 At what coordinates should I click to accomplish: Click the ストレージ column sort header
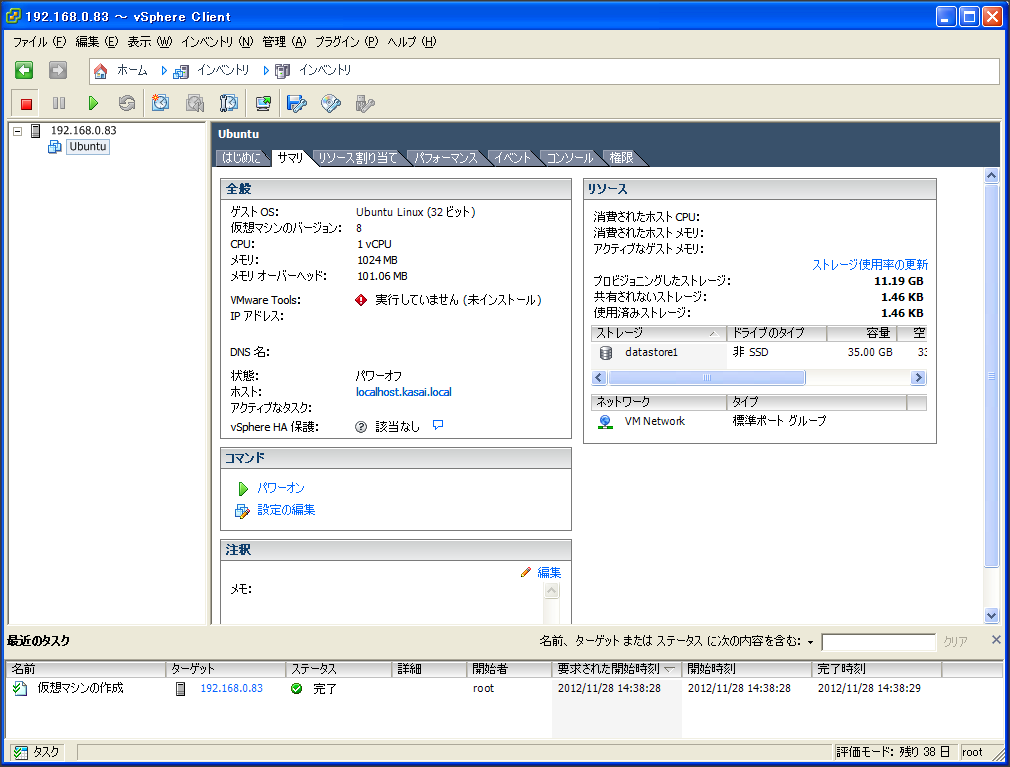(x=658, y=333)
